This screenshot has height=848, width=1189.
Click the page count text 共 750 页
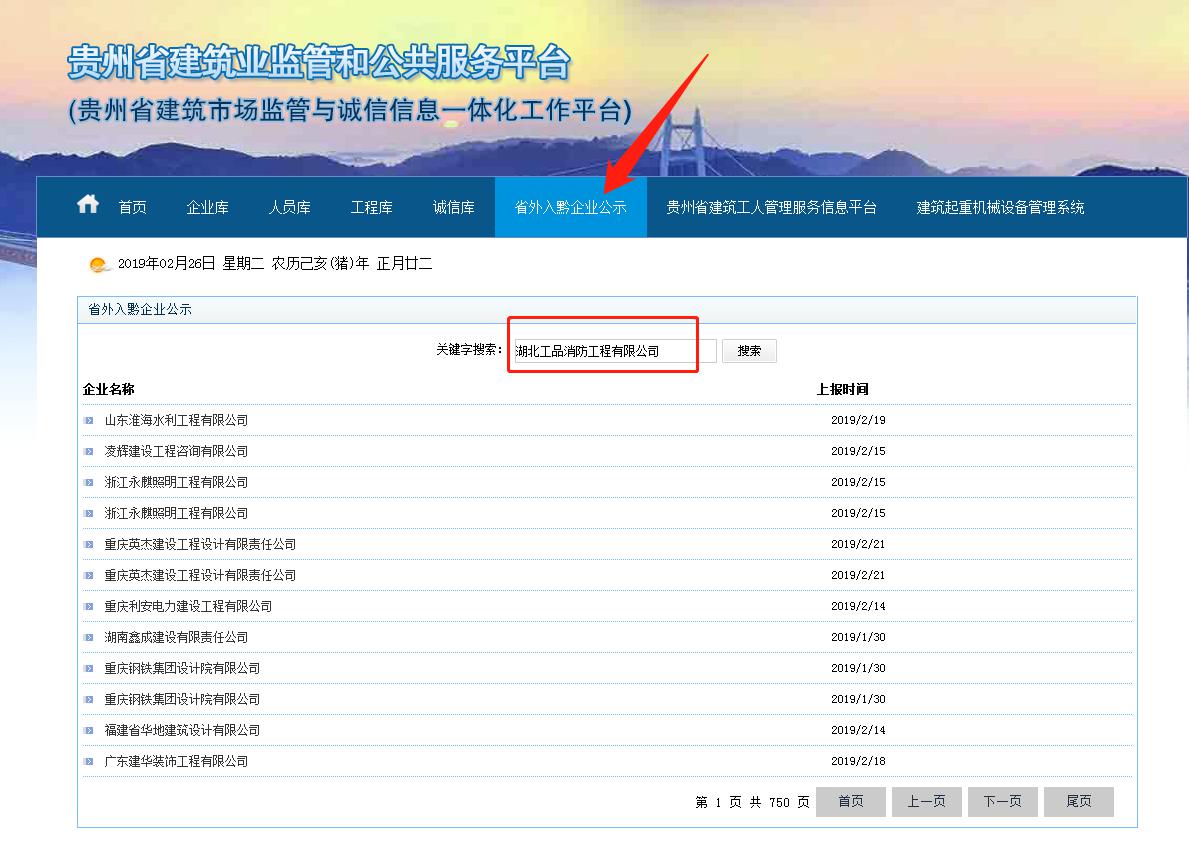tap(780, 802)
